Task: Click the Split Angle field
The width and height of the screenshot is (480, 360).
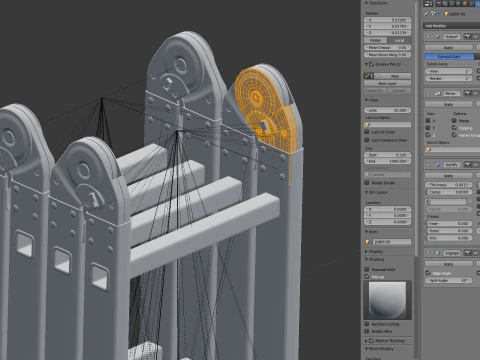Action: click(449, 280)
